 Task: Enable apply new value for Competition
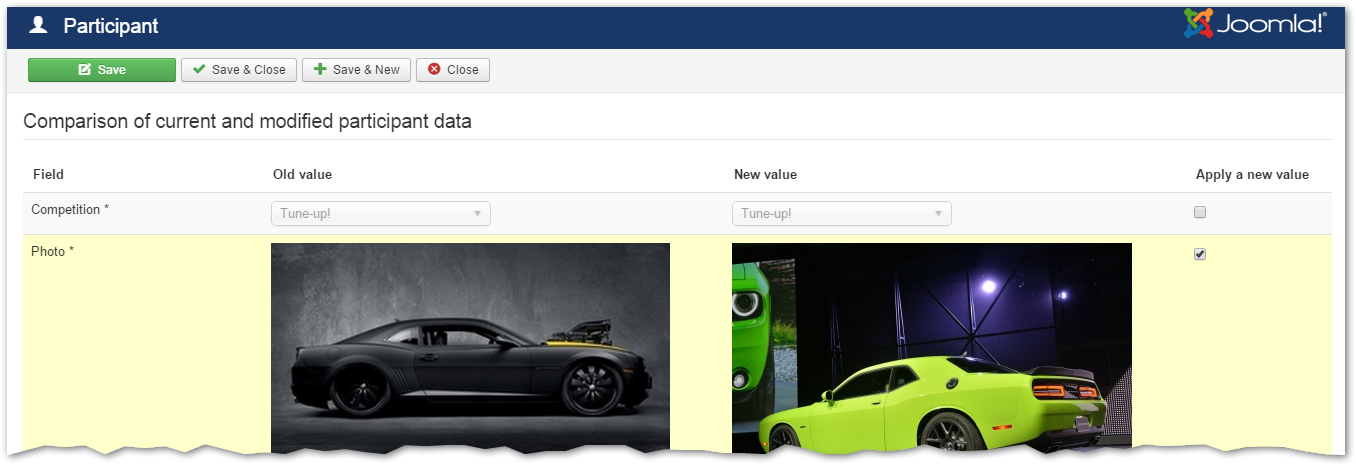pyautogui.click(x=1200, y=212)
